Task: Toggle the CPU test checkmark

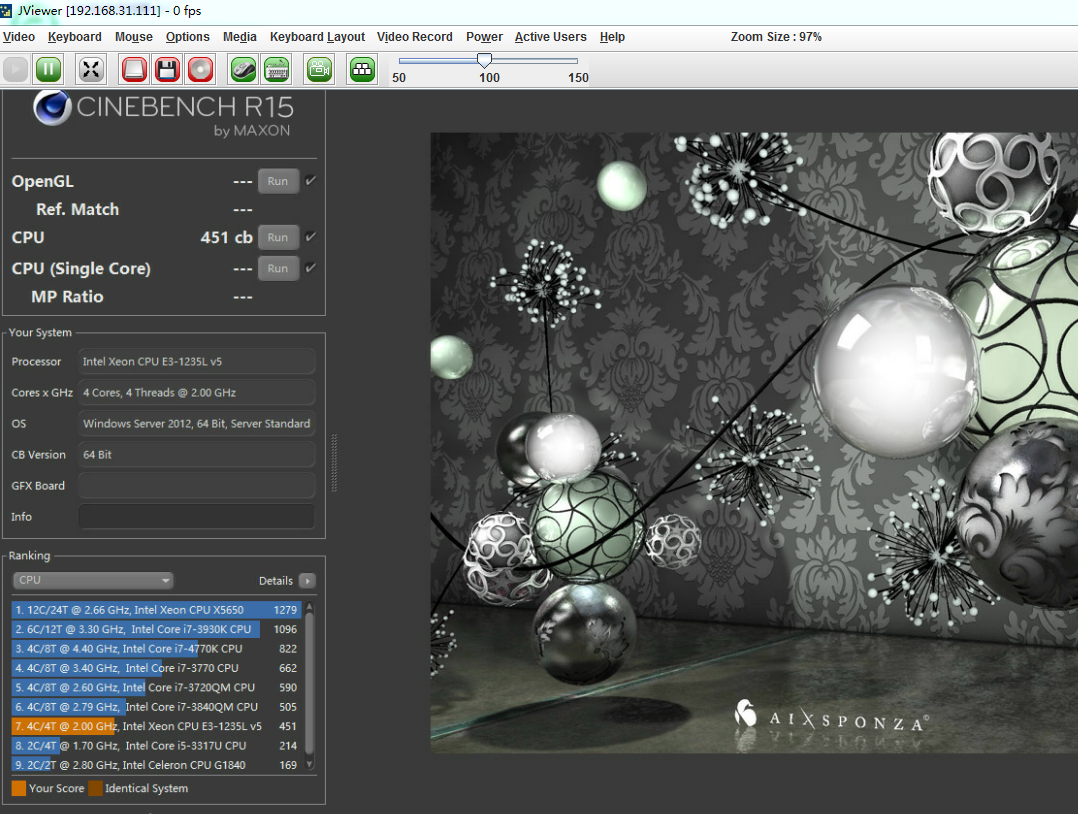Action: click(311, 237)
